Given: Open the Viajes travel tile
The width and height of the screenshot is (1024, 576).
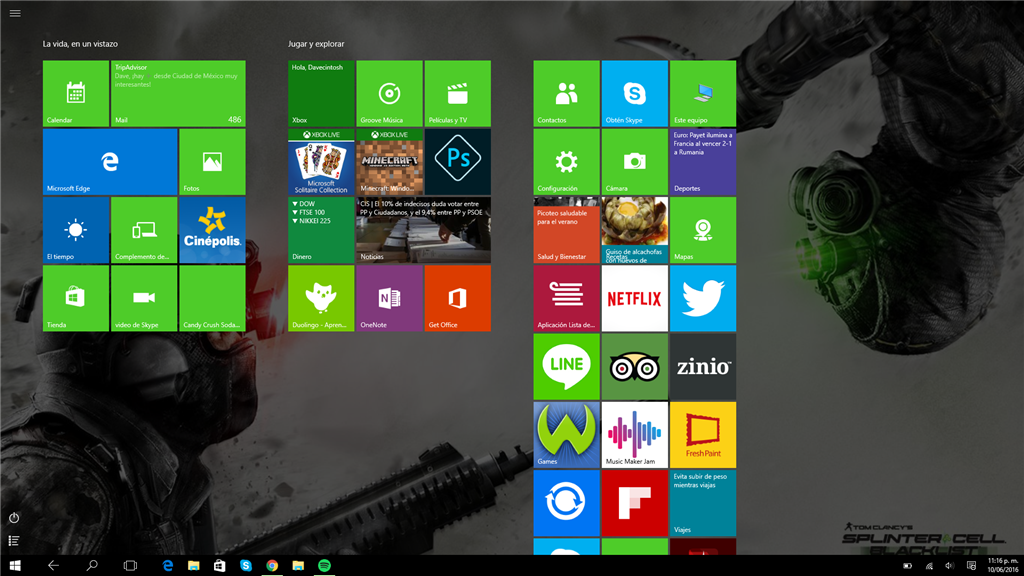Looking at the screenshot, I should coord(703,503).
